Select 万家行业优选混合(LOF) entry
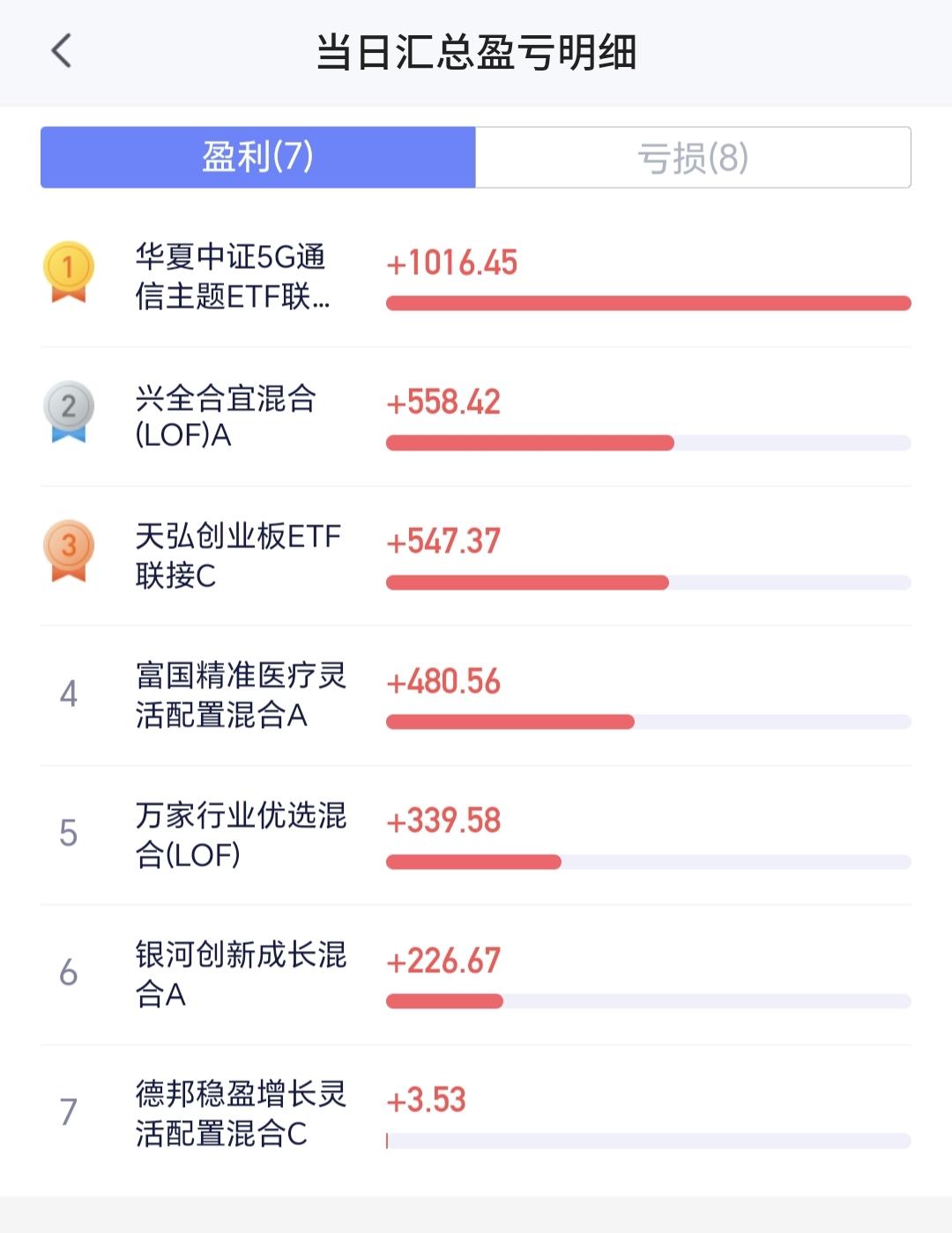This screenshot has width=952, height=1233. point(241,834)
